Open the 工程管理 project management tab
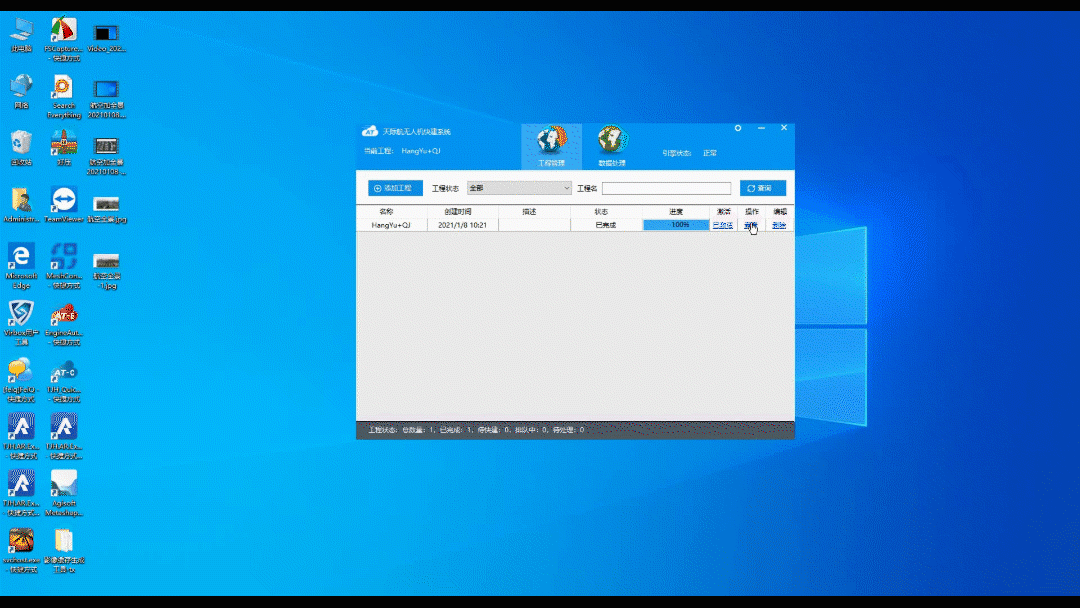The width and height of the screenshot is (1080, 608). [x=551, y=146]
